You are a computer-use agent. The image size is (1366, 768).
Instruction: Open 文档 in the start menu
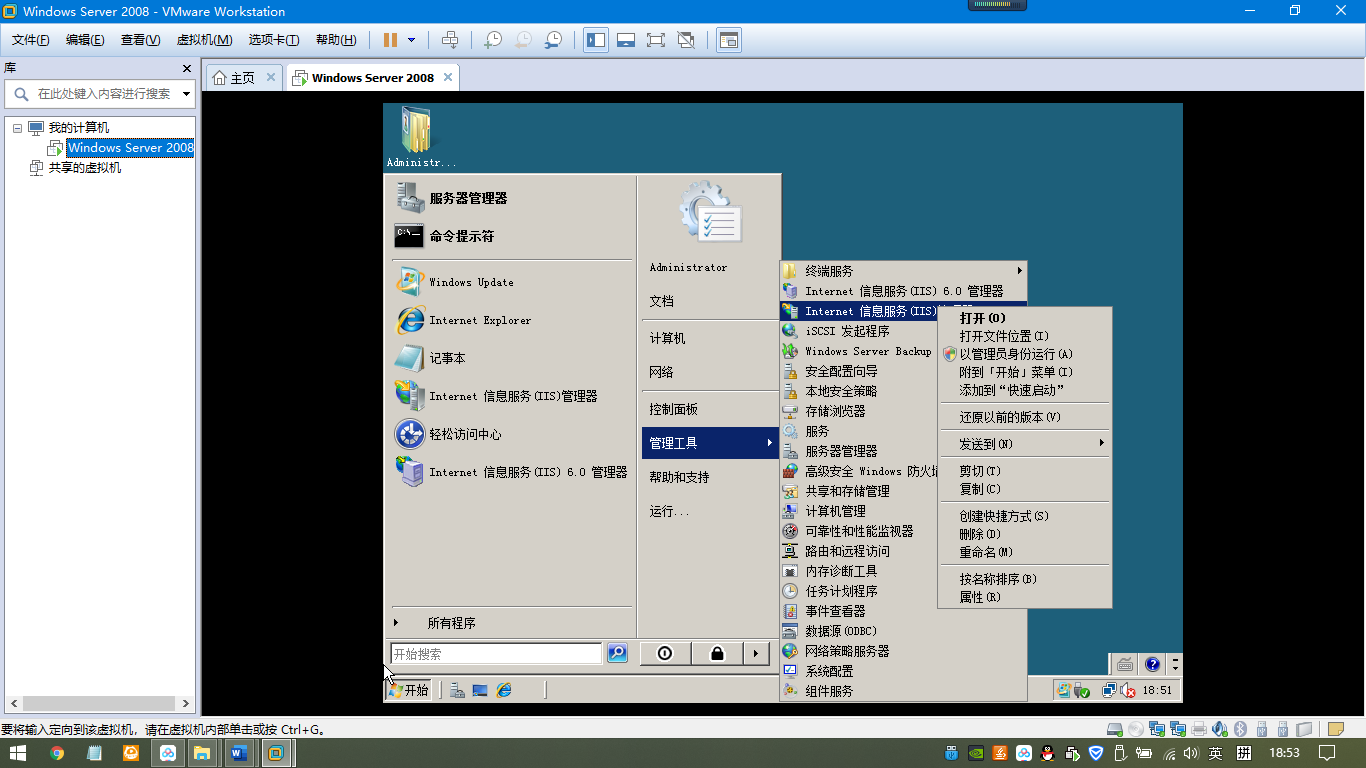click(661, 301)
